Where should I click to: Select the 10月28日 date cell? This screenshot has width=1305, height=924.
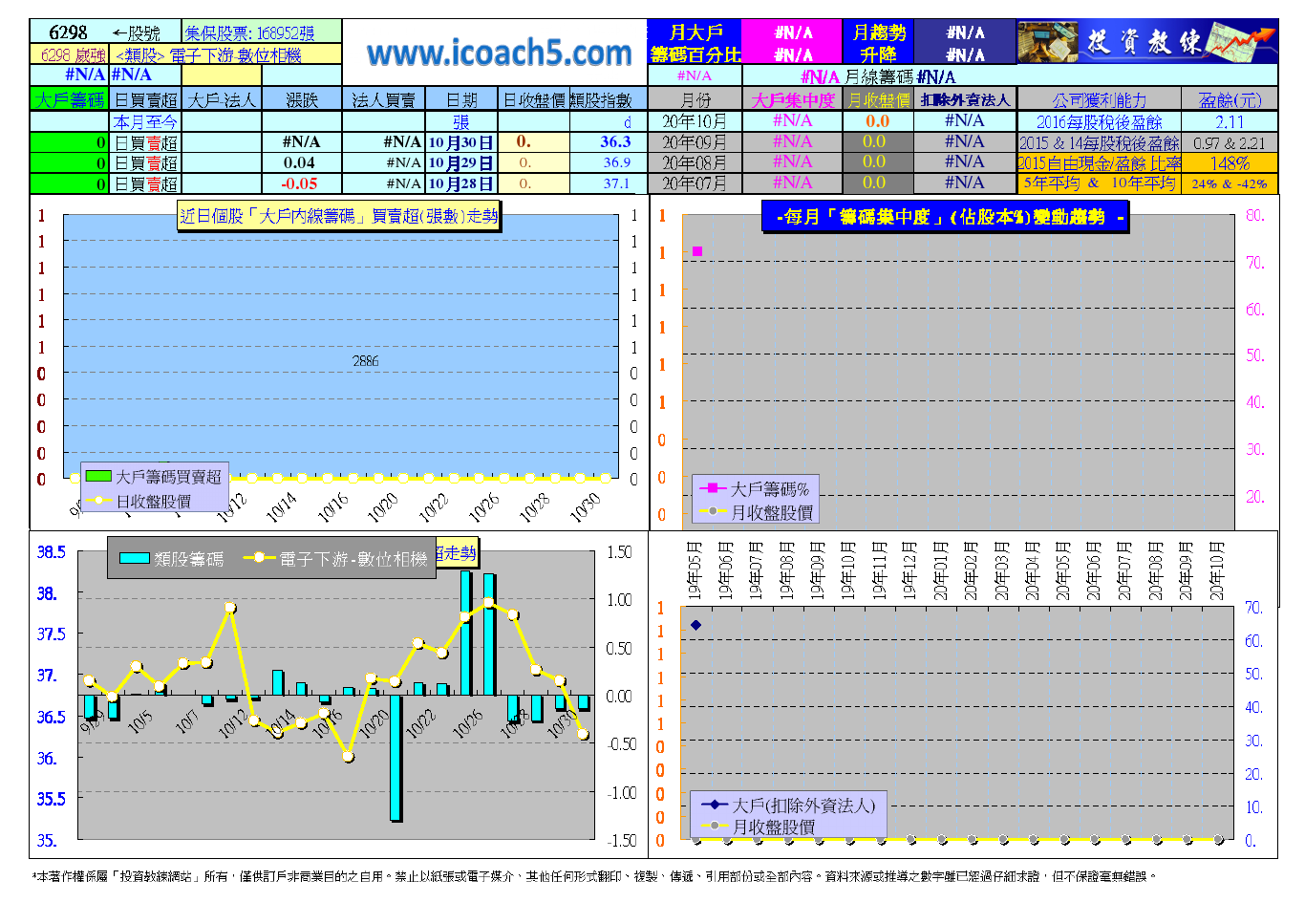pos(461,183)
